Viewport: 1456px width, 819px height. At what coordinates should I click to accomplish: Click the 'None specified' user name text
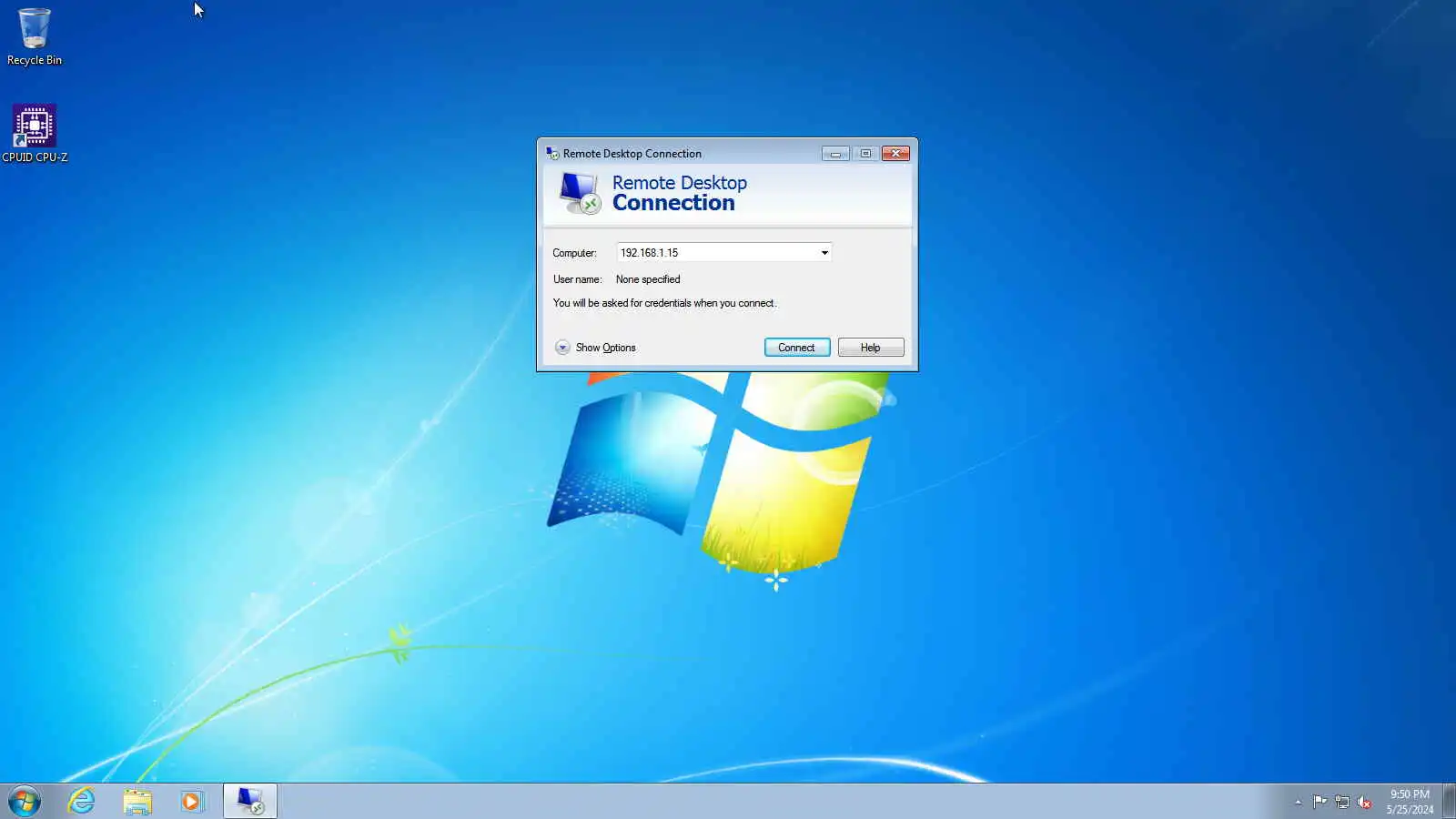[648, 279]
